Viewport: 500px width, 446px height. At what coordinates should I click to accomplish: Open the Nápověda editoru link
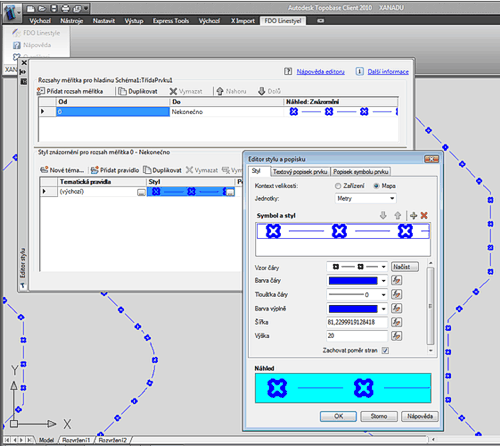pyautogui.click(x=320, y=72)
